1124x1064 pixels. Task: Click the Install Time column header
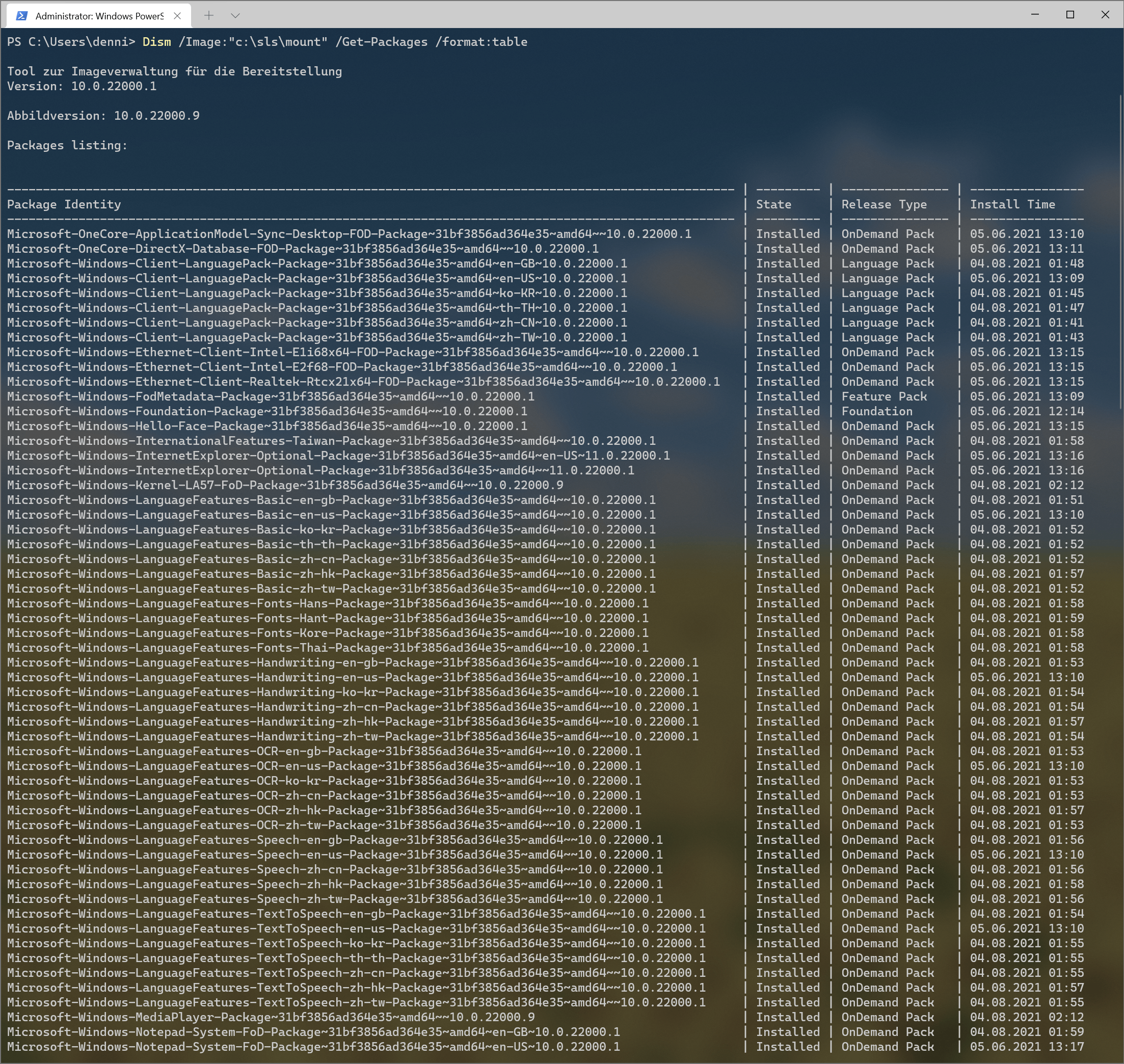click(x=1012, y=204)
